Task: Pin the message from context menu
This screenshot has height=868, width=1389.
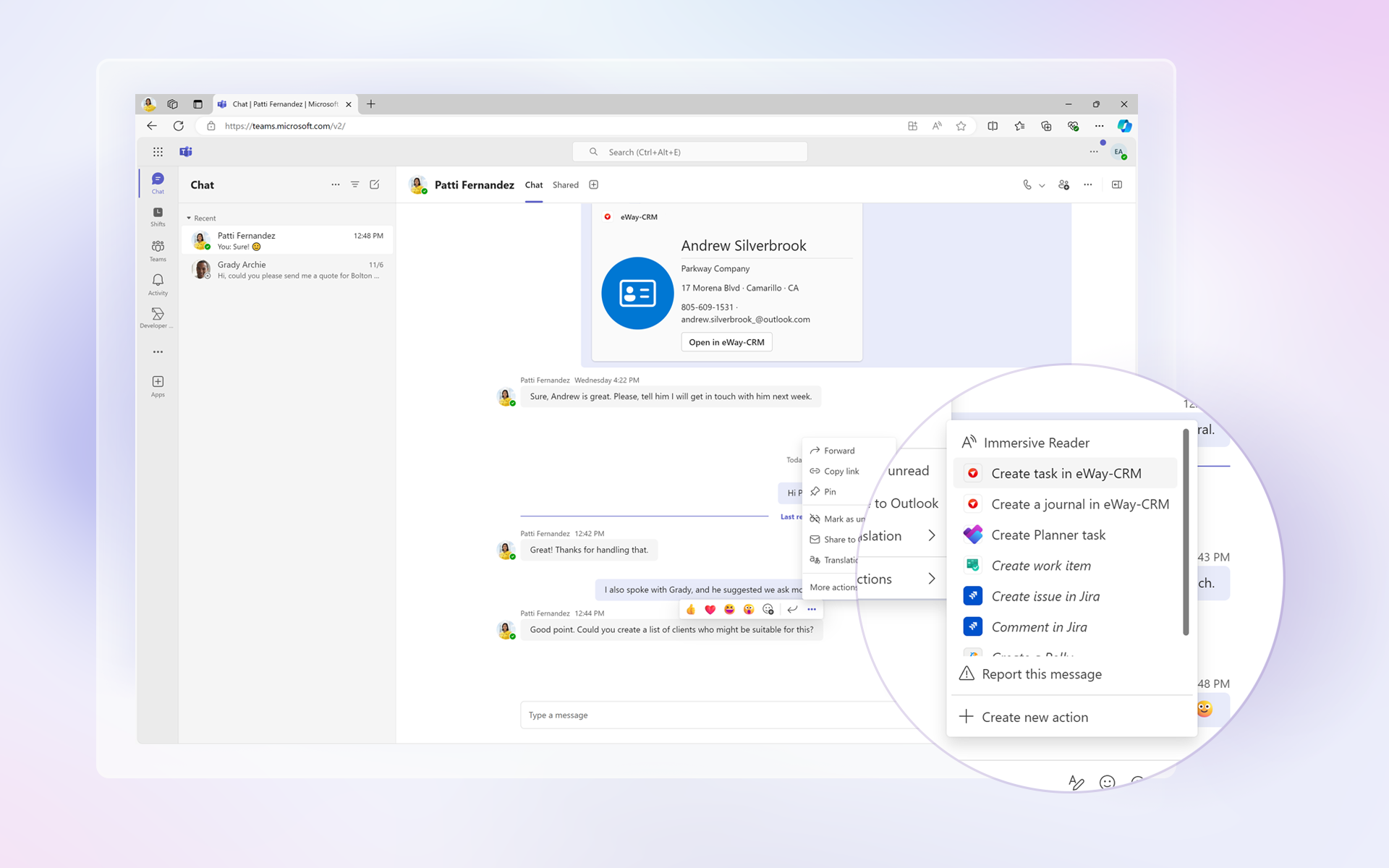Action: point(830,492)
